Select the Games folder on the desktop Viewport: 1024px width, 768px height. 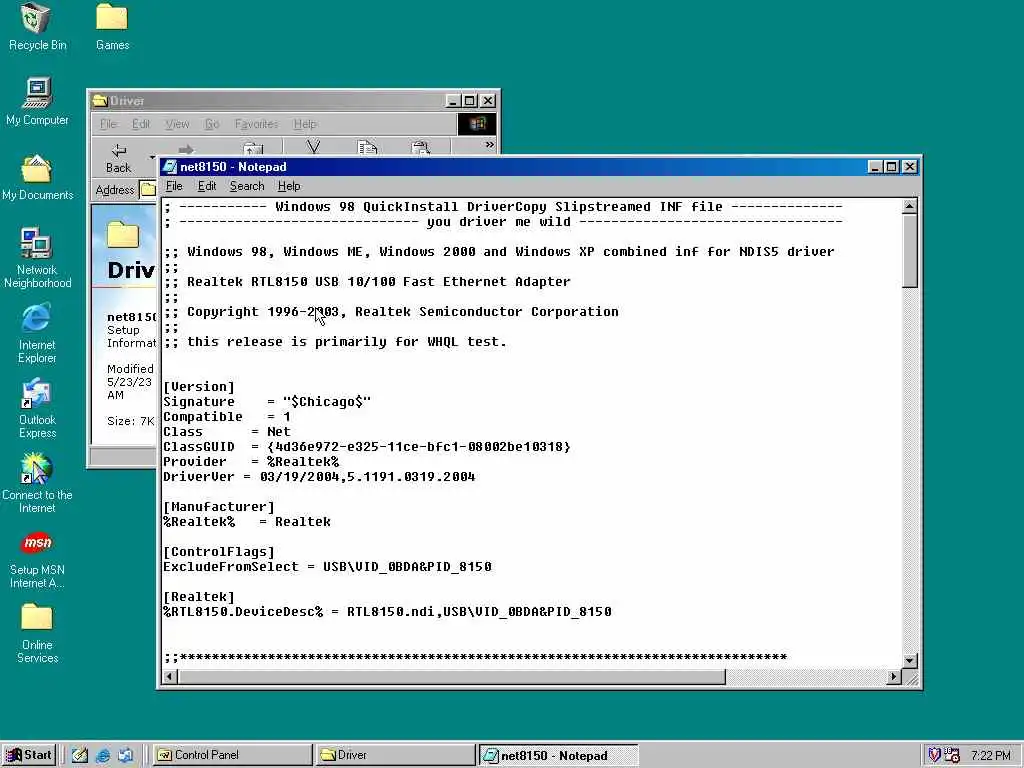point(112,26)
